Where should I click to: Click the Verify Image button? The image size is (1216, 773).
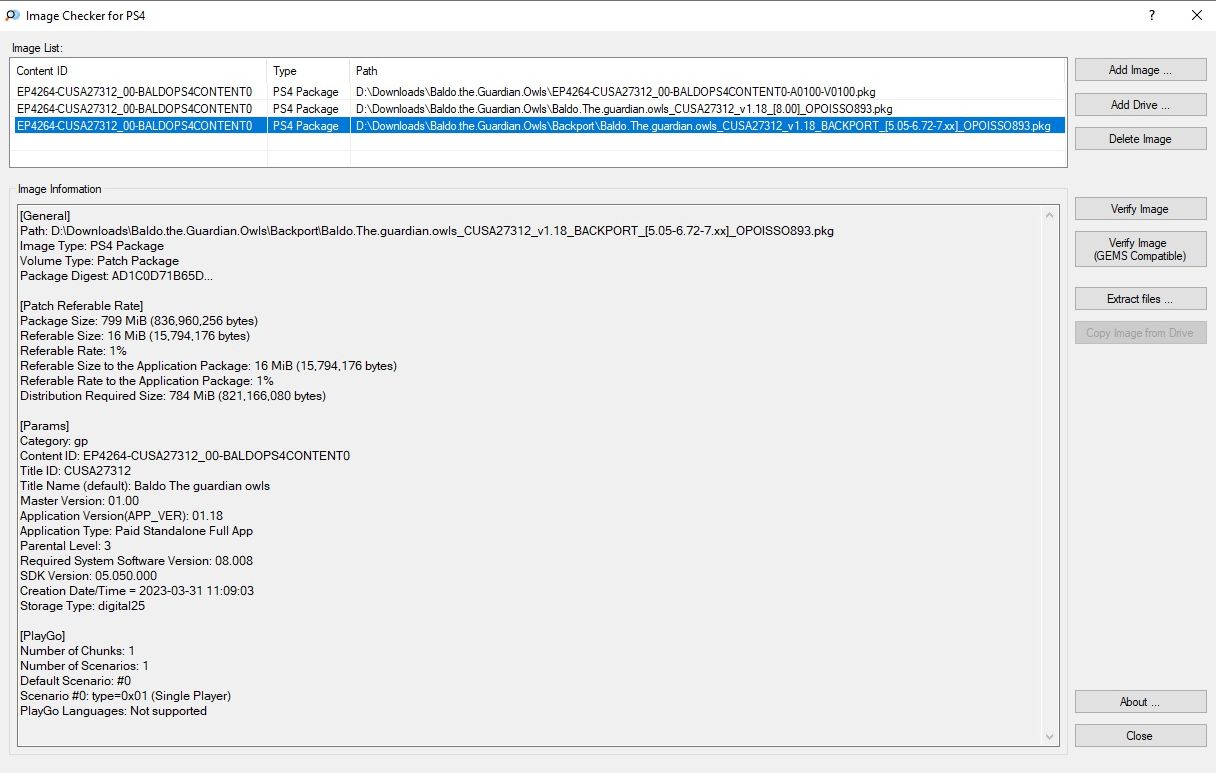tap(1140, 209)
